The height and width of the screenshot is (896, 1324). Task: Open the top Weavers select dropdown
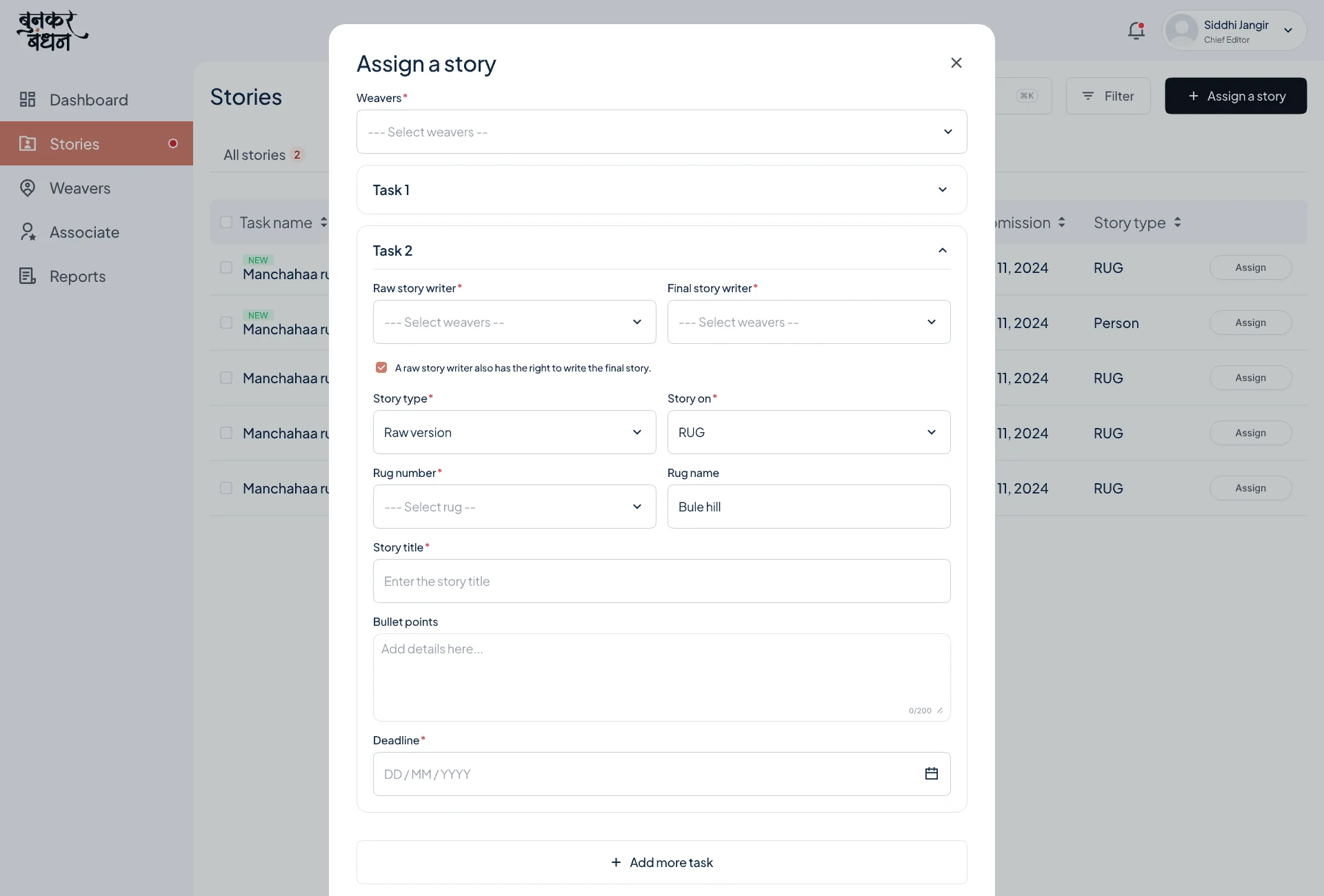661,132
